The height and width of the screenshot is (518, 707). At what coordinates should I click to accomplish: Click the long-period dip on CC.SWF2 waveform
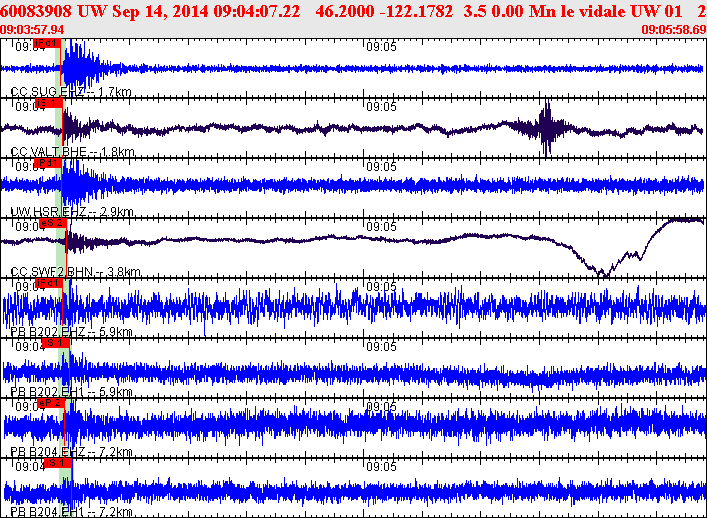(602, 268)
